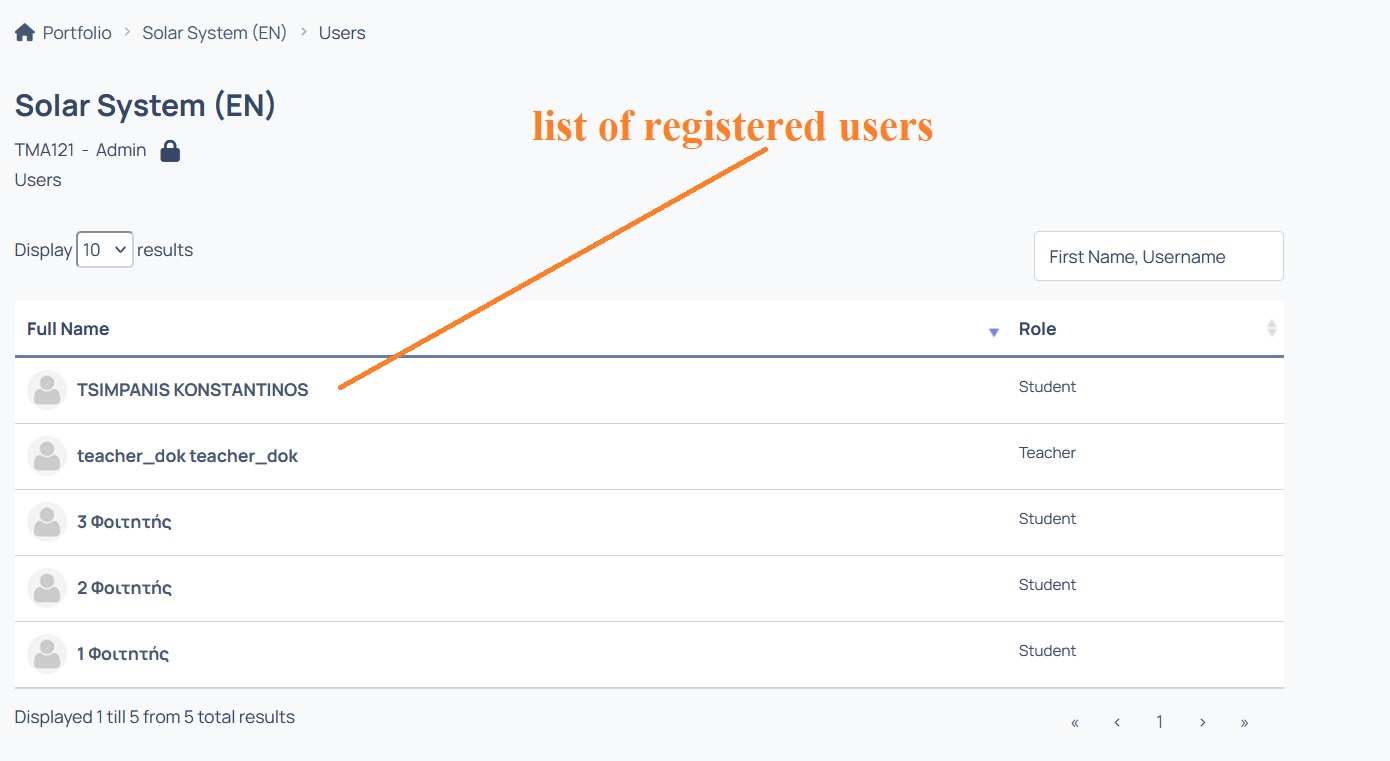
Task: Click the avatar icon of teacher_dok
Action: 47,456
